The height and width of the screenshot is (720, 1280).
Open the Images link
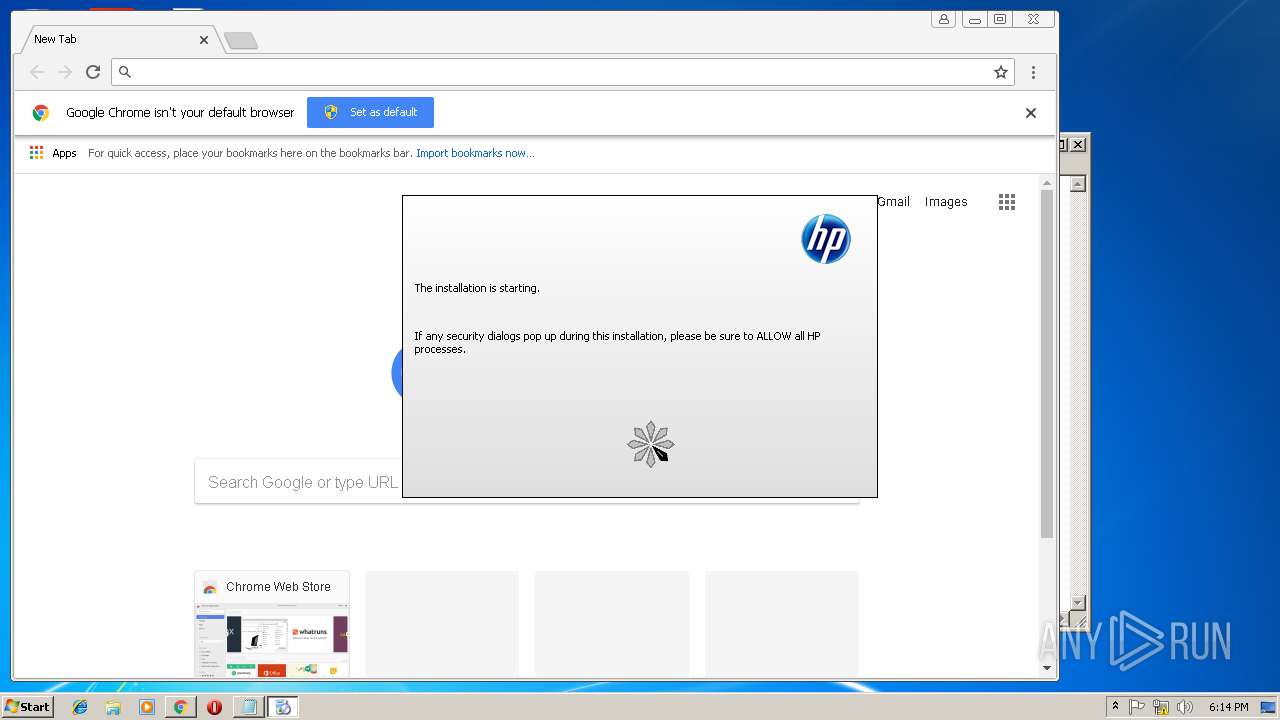[x=946, y=202]
